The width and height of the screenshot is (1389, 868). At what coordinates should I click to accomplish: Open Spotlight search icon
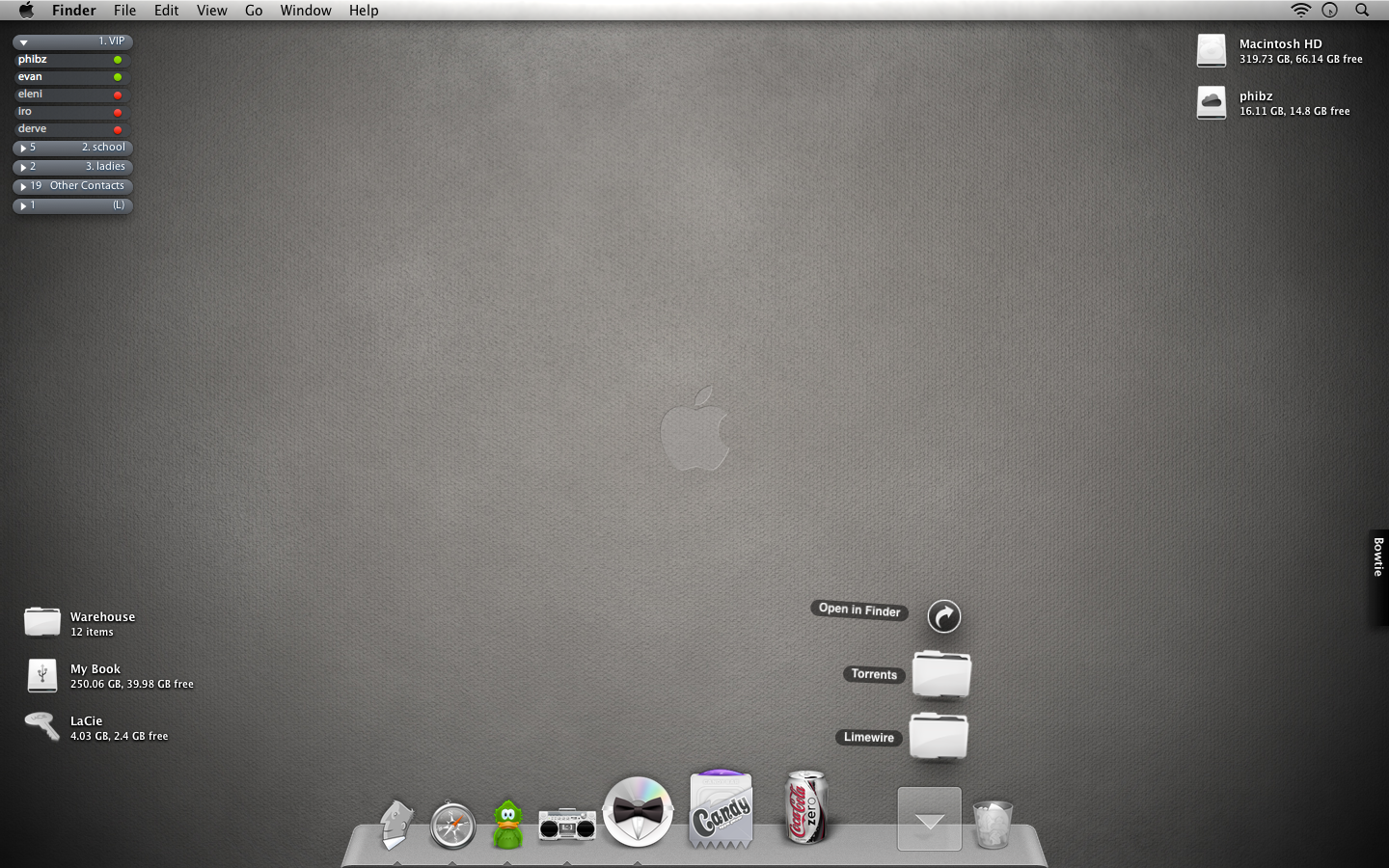pyautogui.click(x=1362, y=11)
